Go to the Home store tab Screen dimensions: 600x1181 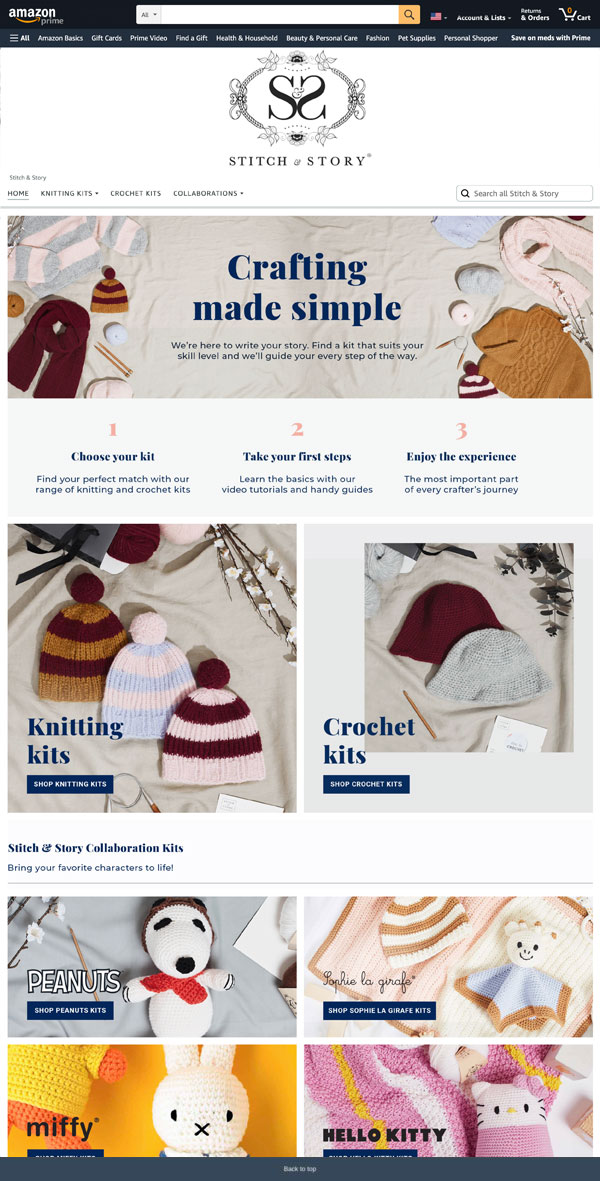[18, 194]
